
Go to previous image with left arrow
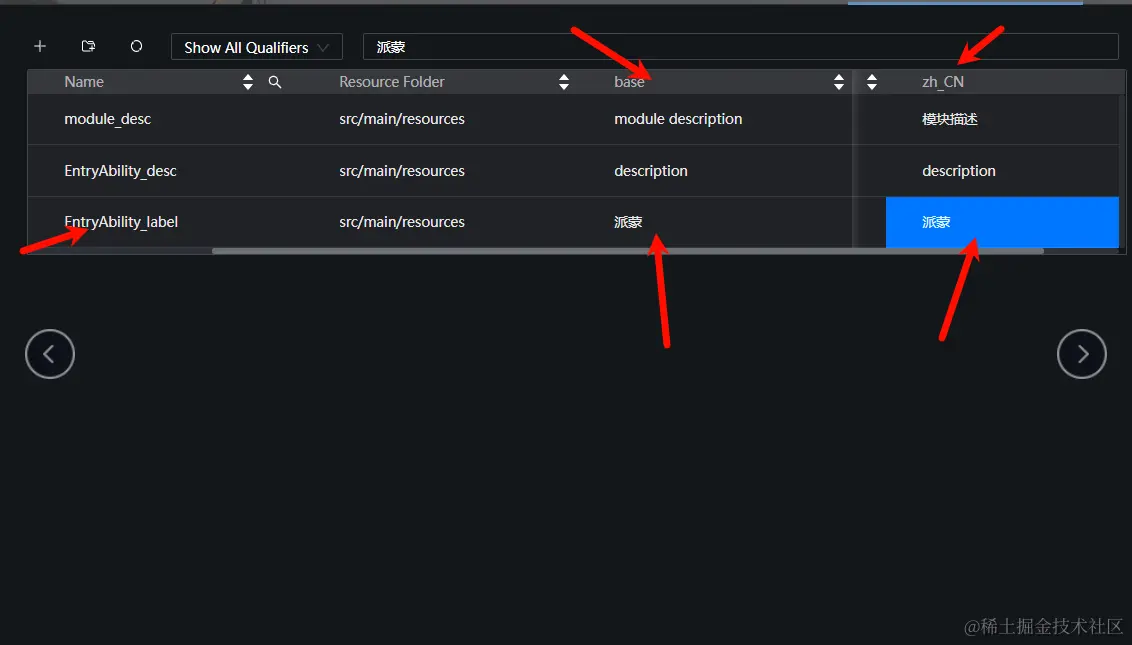click(50, 354)
